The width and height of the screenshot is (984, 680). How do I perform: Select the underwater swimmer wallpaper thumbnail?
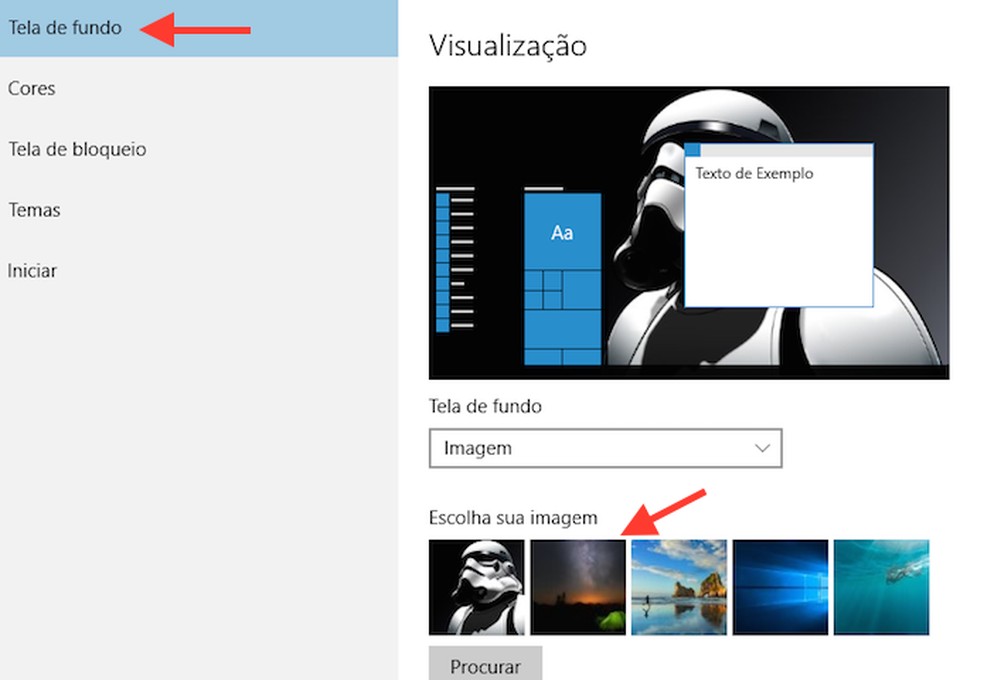pos(882,587)
